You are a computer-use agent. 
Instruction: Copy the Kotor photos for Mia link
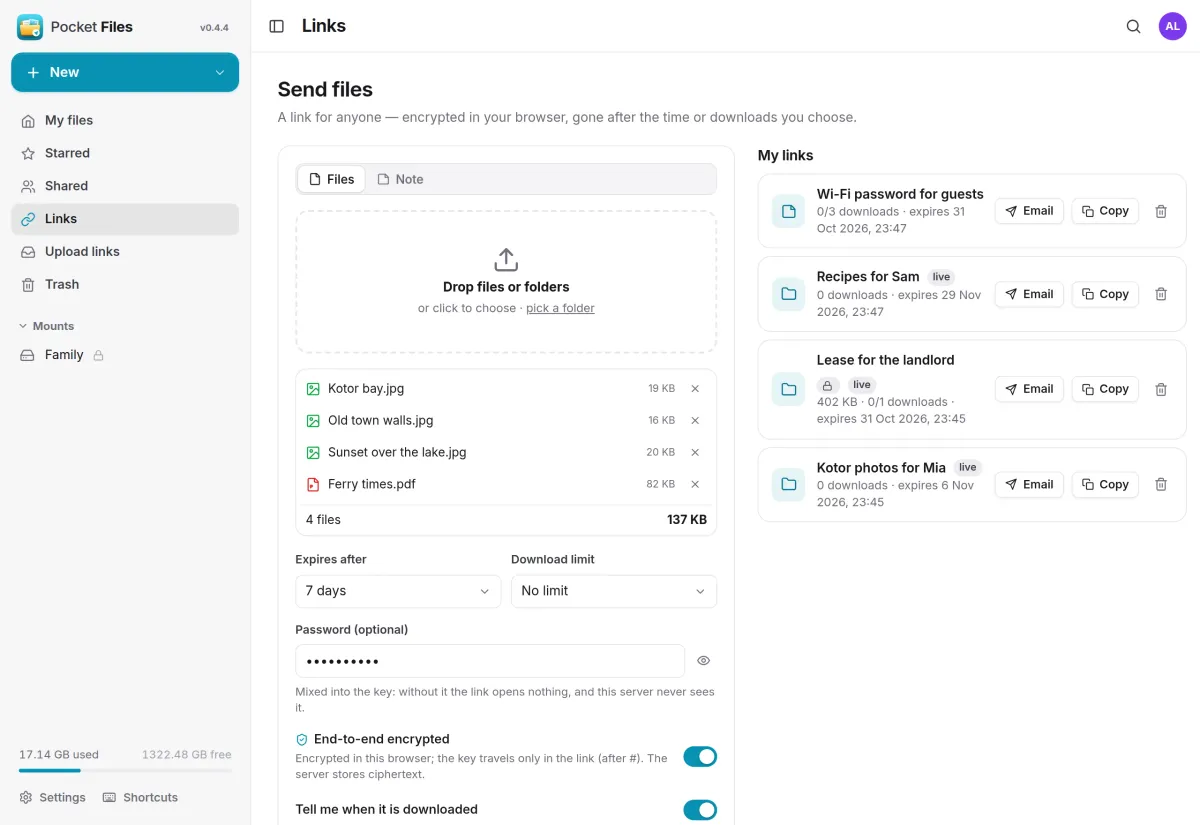tap(1105, 484)
